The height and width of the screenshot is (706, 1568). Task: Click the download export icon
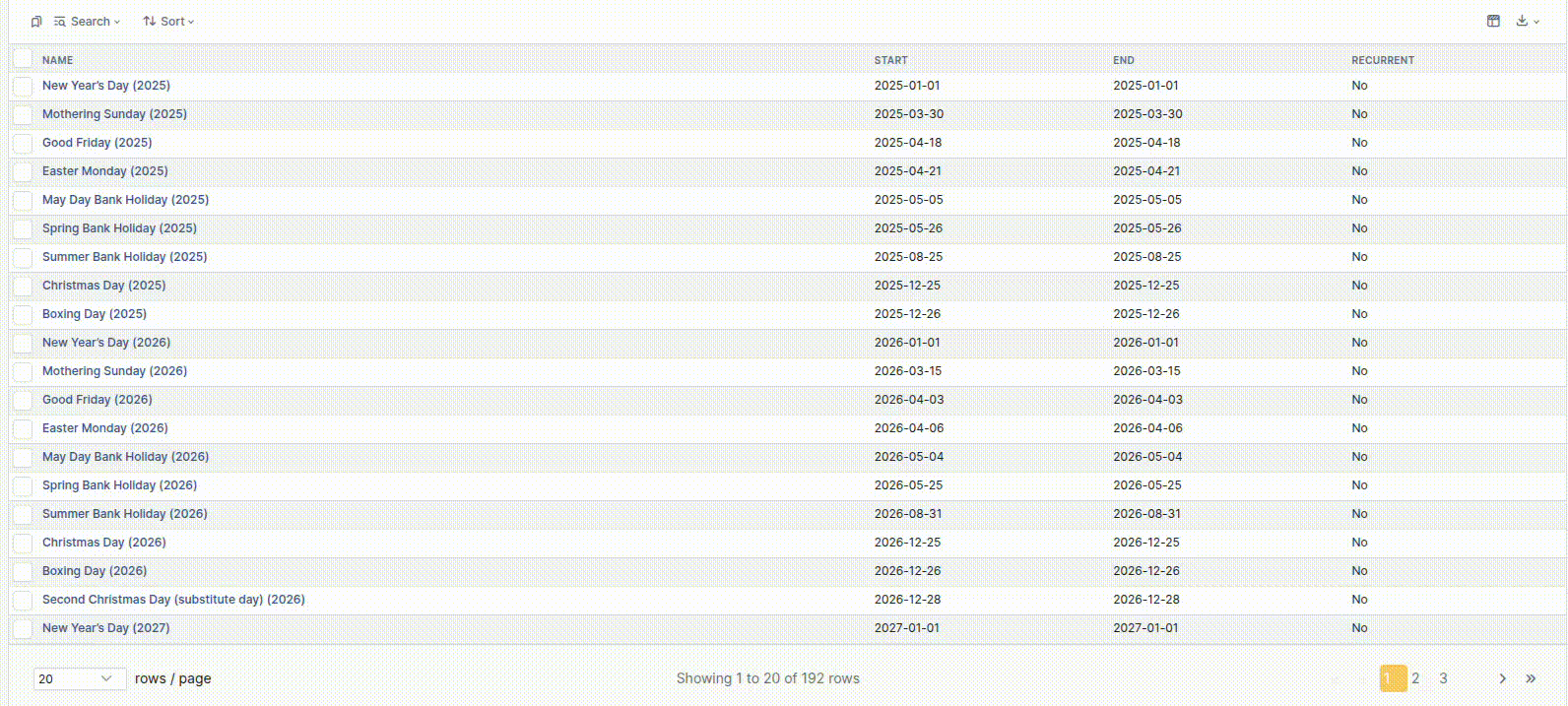[1522, 21]
